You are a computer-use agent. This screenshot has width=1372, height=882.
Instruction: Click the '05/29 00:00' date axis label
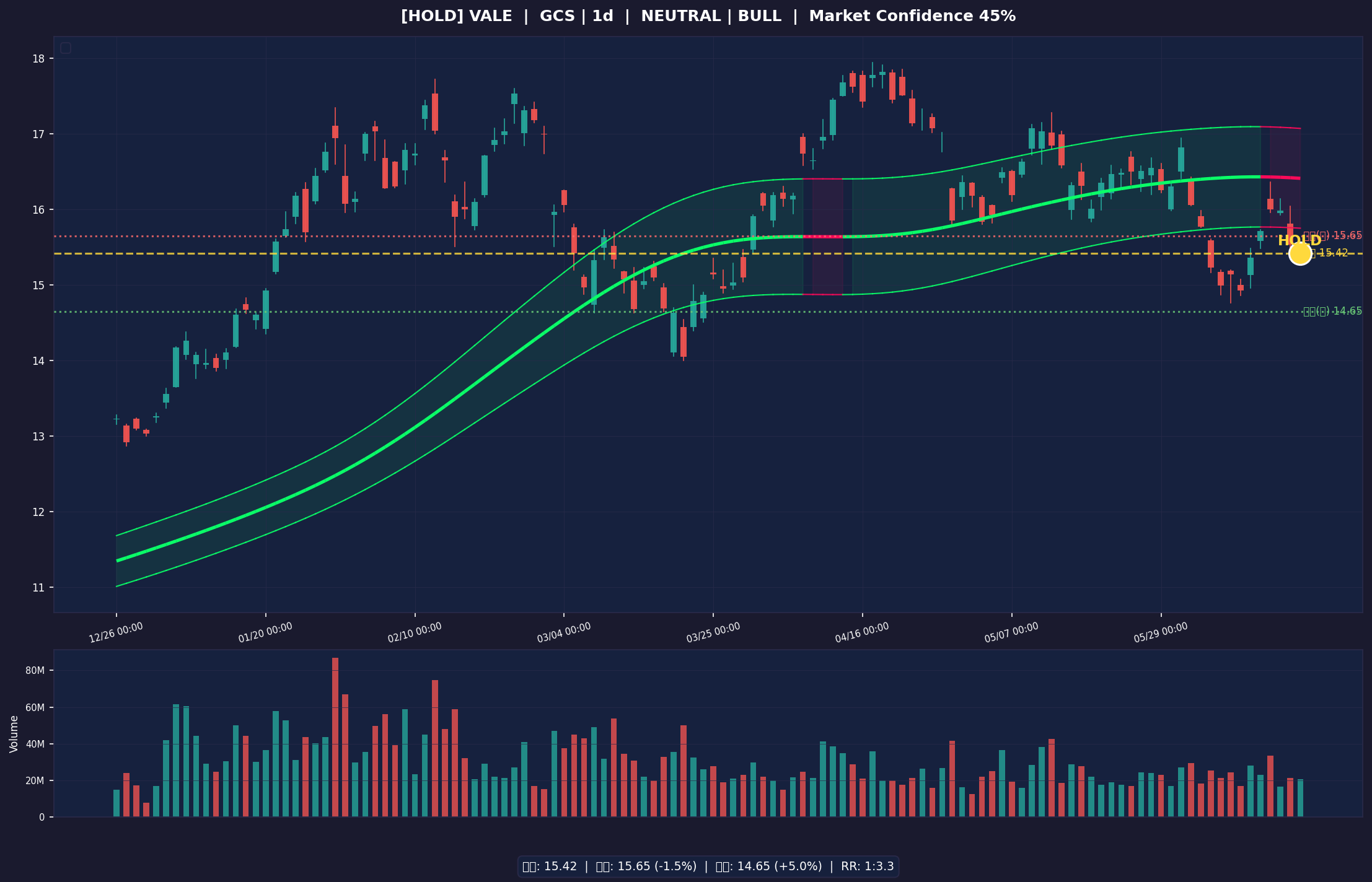tap(1161, 632)
